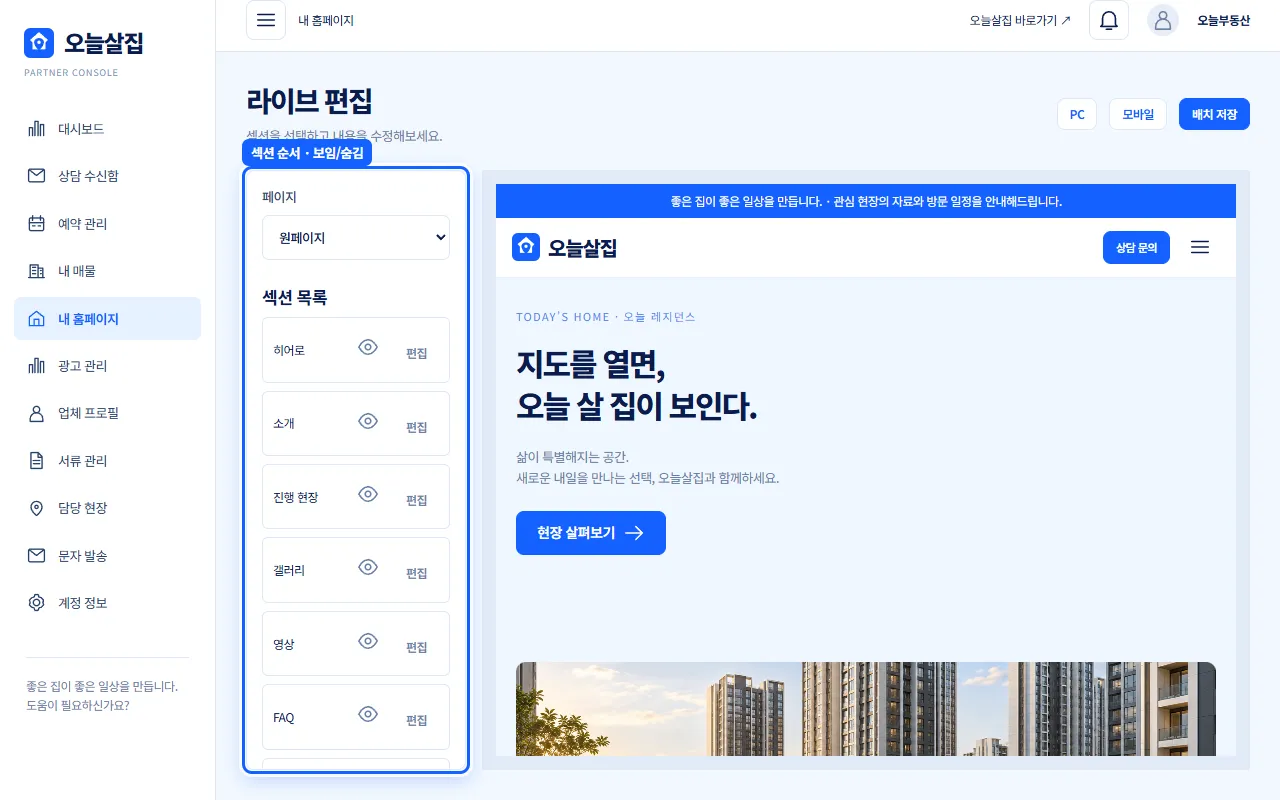This screenshot has height=800, width=1280.
Task: Click the 계정 정보 gear icon
Action: pos(37,603)
